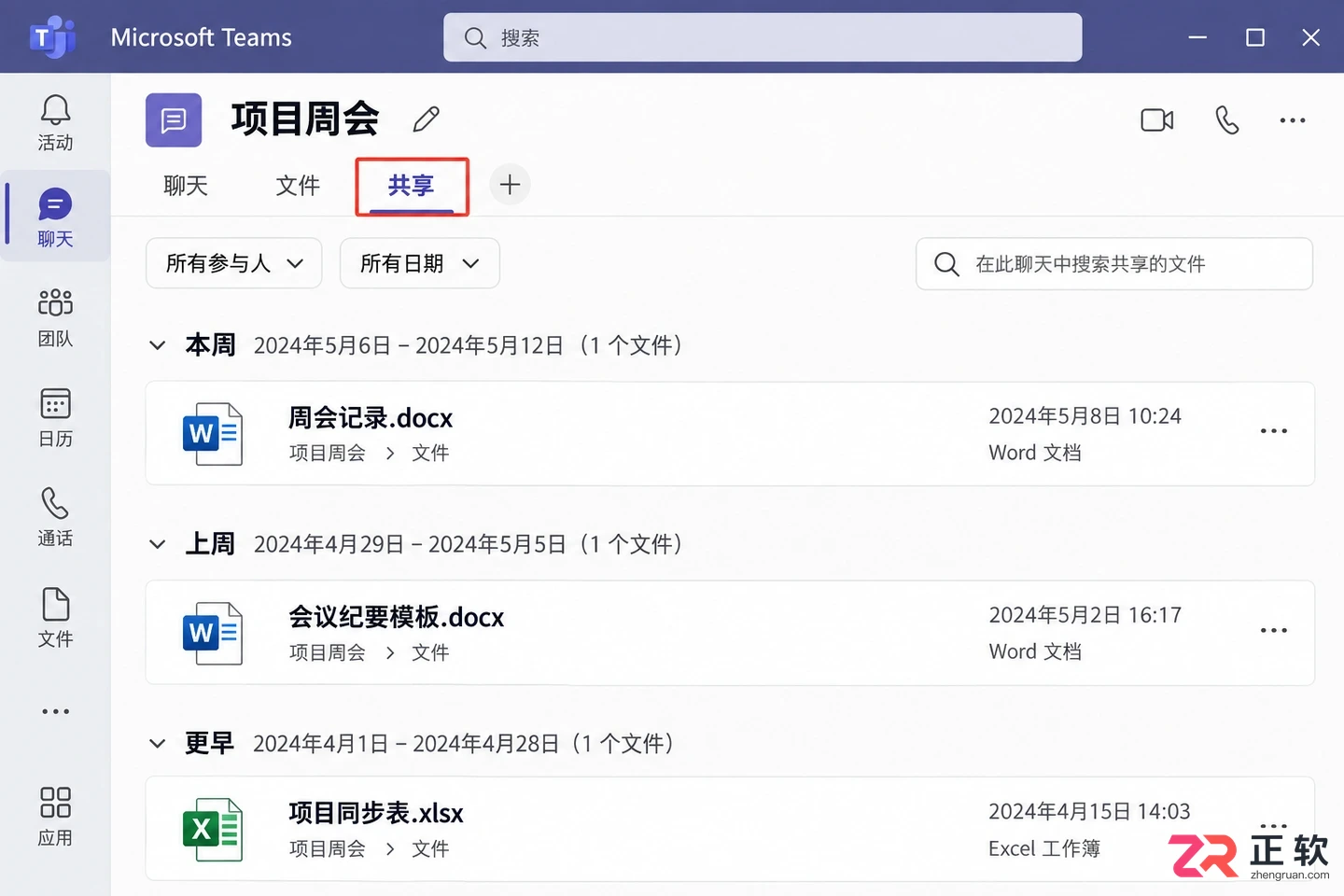Click the 在此聊天中搜索共享的文件 search field

pyautogui.click(x=1114, y=264)
